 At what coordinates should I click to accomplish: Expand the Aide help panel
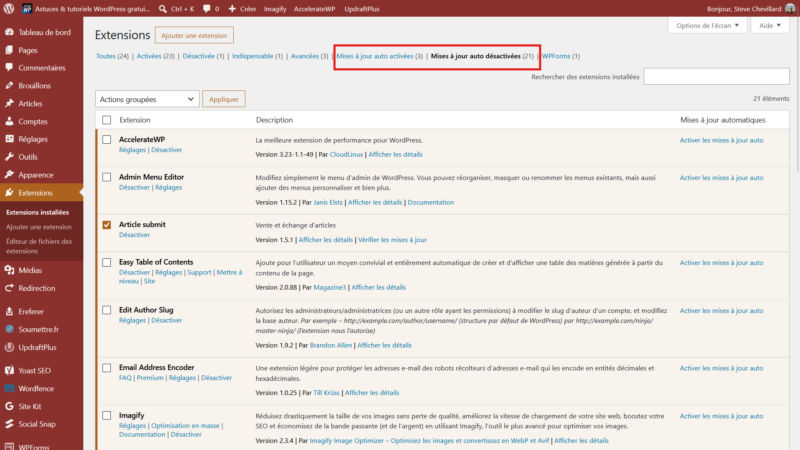pos(770,26)
